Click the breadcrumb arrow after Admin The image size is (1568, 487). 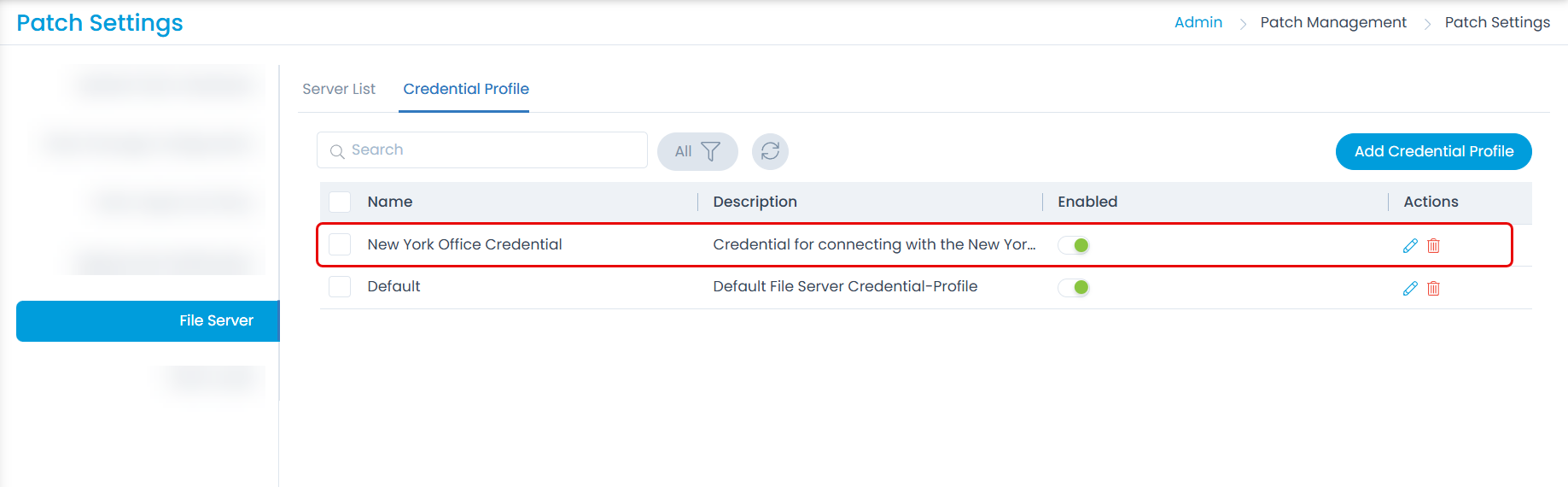1243,24
